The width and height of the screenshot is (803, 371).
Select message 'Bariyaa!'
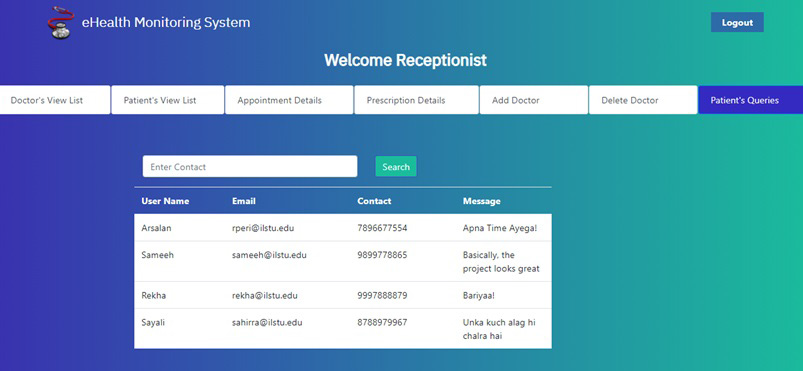pos(479,296)
